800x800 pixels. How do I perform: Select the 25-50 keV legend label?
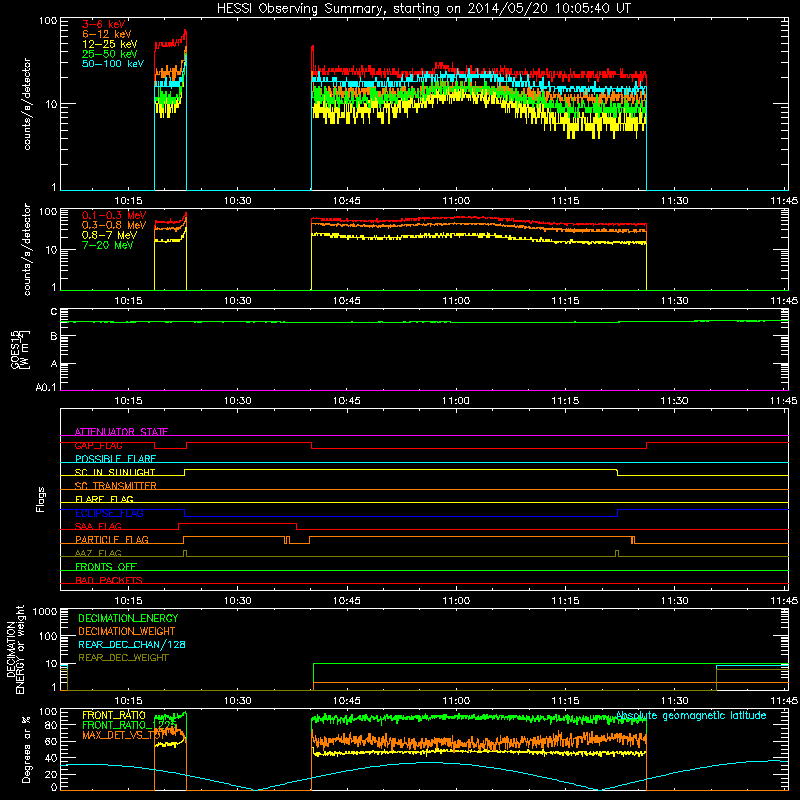pos(110,54)
